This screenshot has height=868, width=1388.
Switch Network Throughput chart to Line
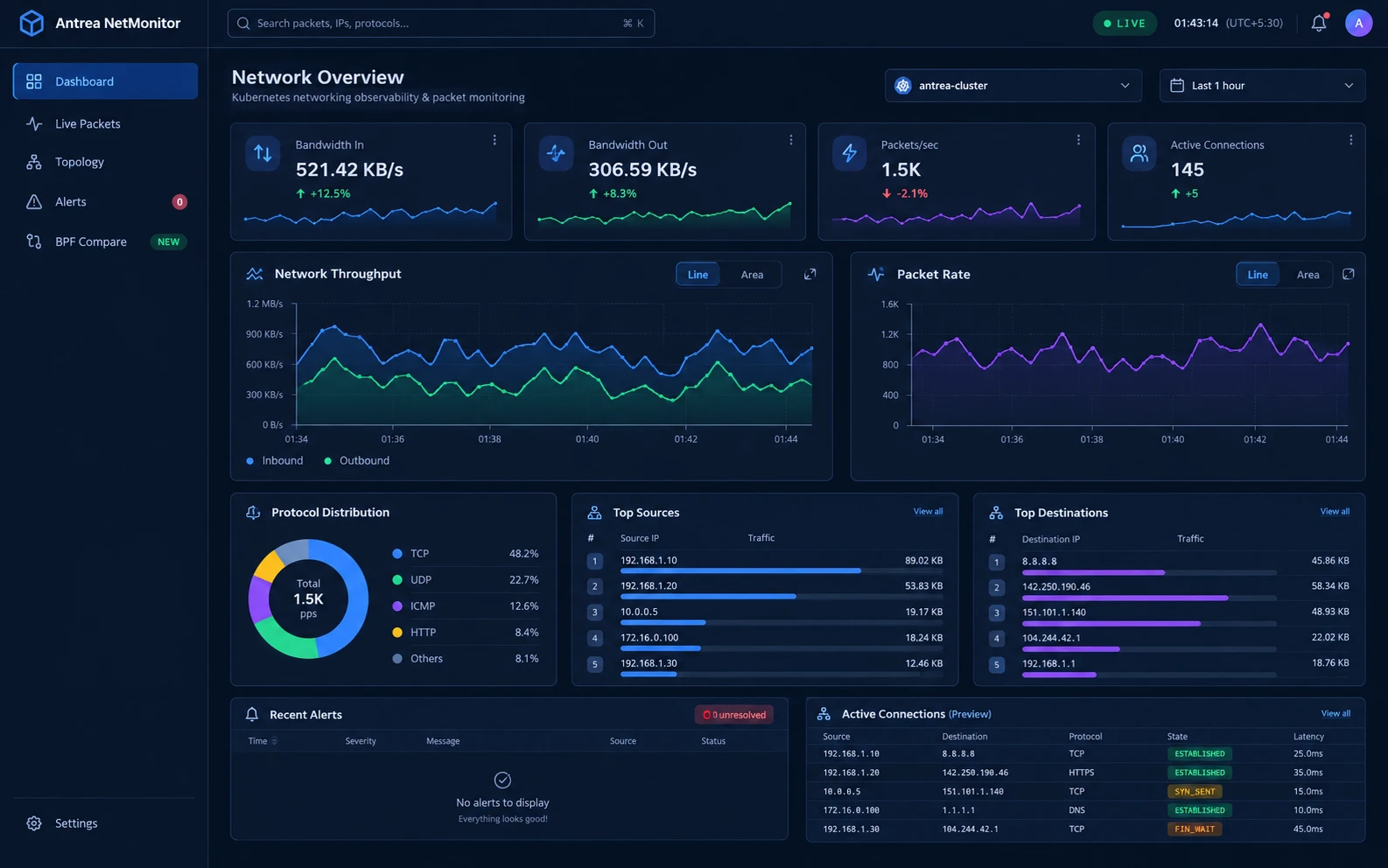(698, 275)
